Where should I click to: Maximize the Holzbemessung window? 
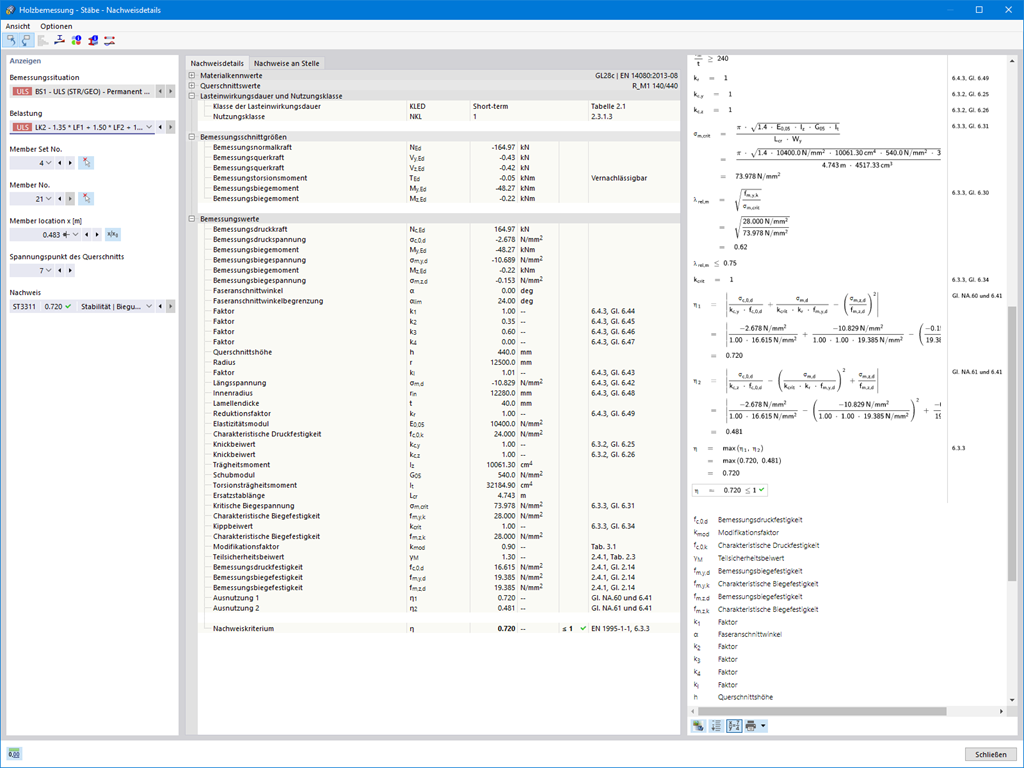pyautogui.click(x=979, y=10)
